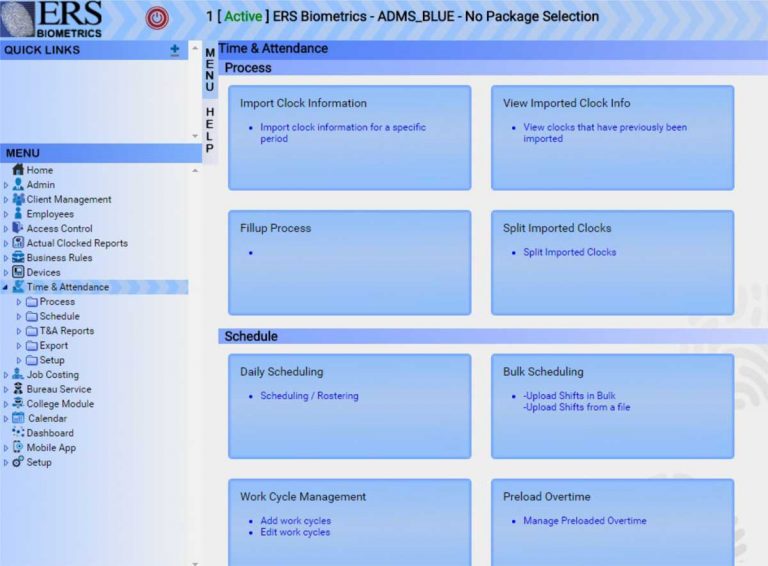This screenshot has height=566, width=768.
Task: Open View clocks previously imported link
Action: click(605, 133)
